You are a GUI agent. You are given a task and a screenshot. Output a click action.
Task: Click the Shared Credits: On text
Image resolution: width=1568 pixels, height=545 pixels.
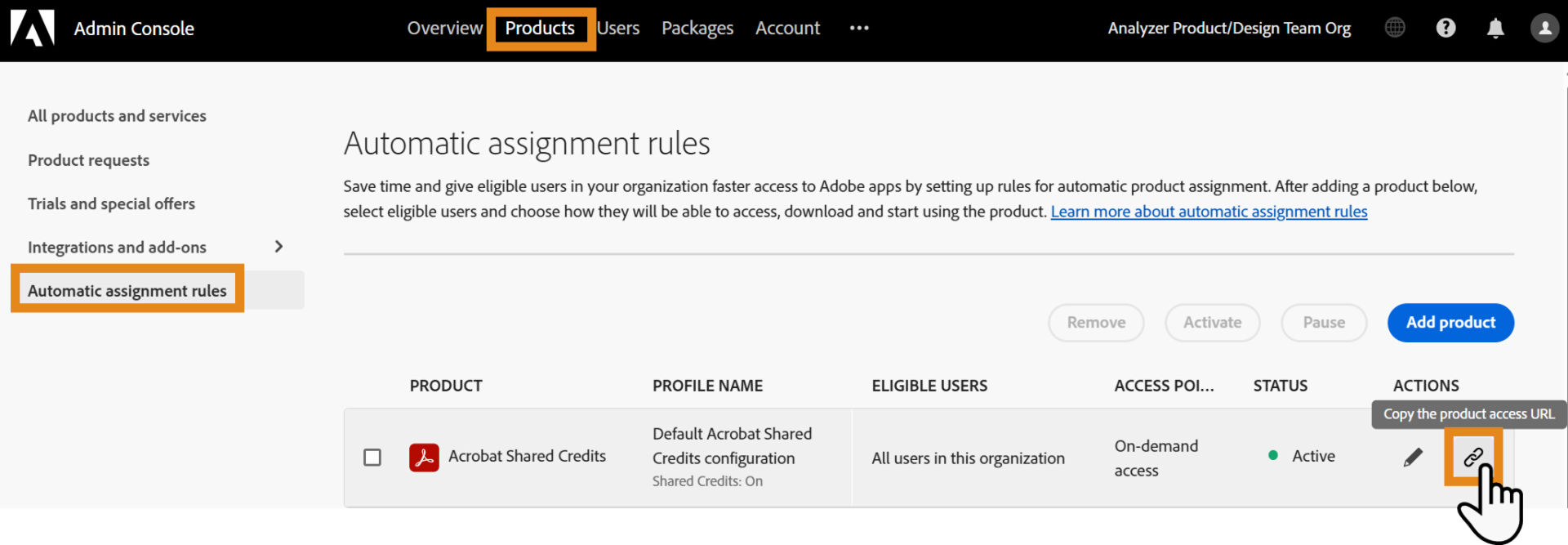707,481
